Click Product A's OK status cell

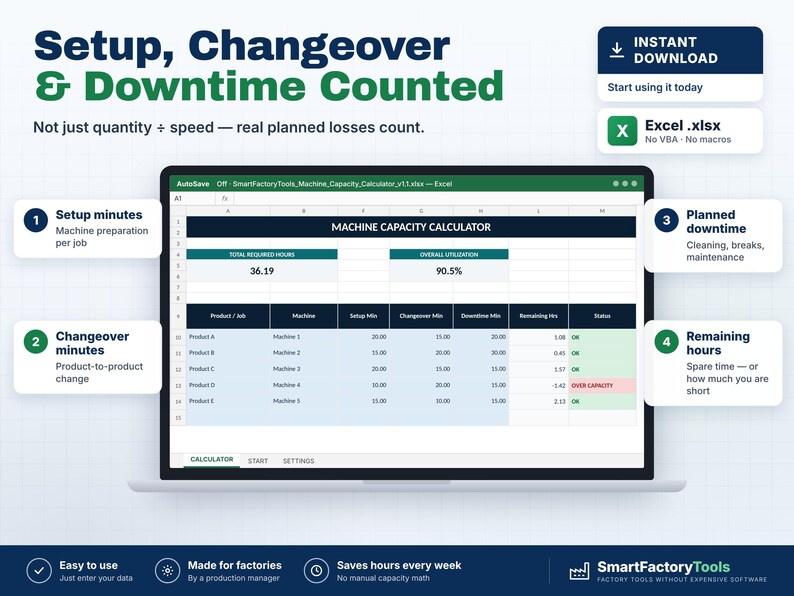tap(602, 337)
